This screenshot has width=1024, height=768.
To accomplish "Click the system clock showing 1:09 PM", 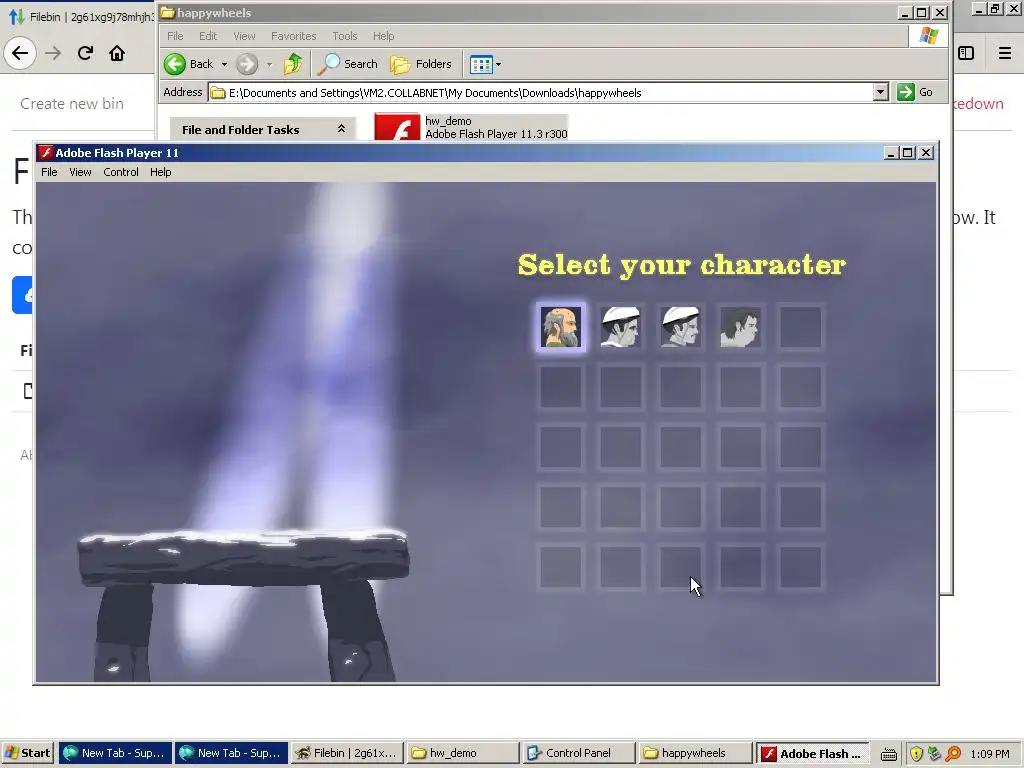I will (x=989, y=754).
